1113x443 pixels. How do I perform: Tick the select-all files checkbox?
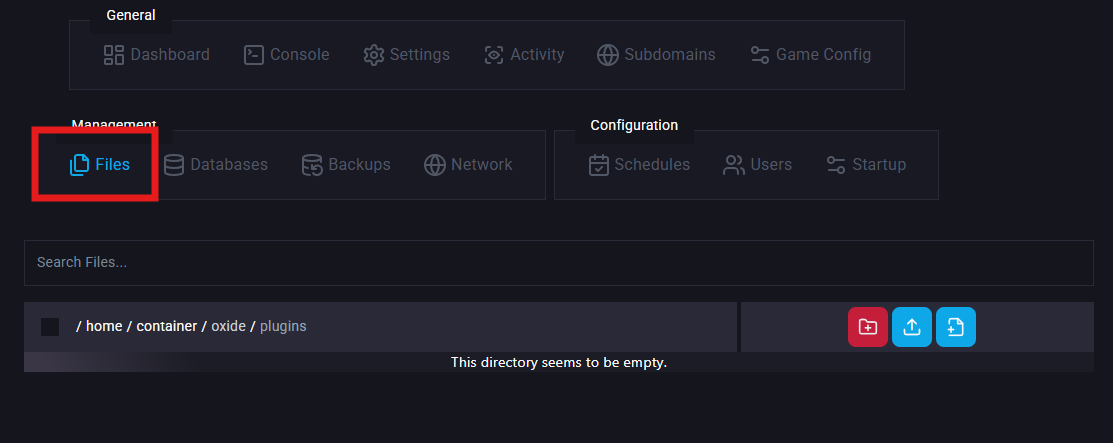pos(50,327)
